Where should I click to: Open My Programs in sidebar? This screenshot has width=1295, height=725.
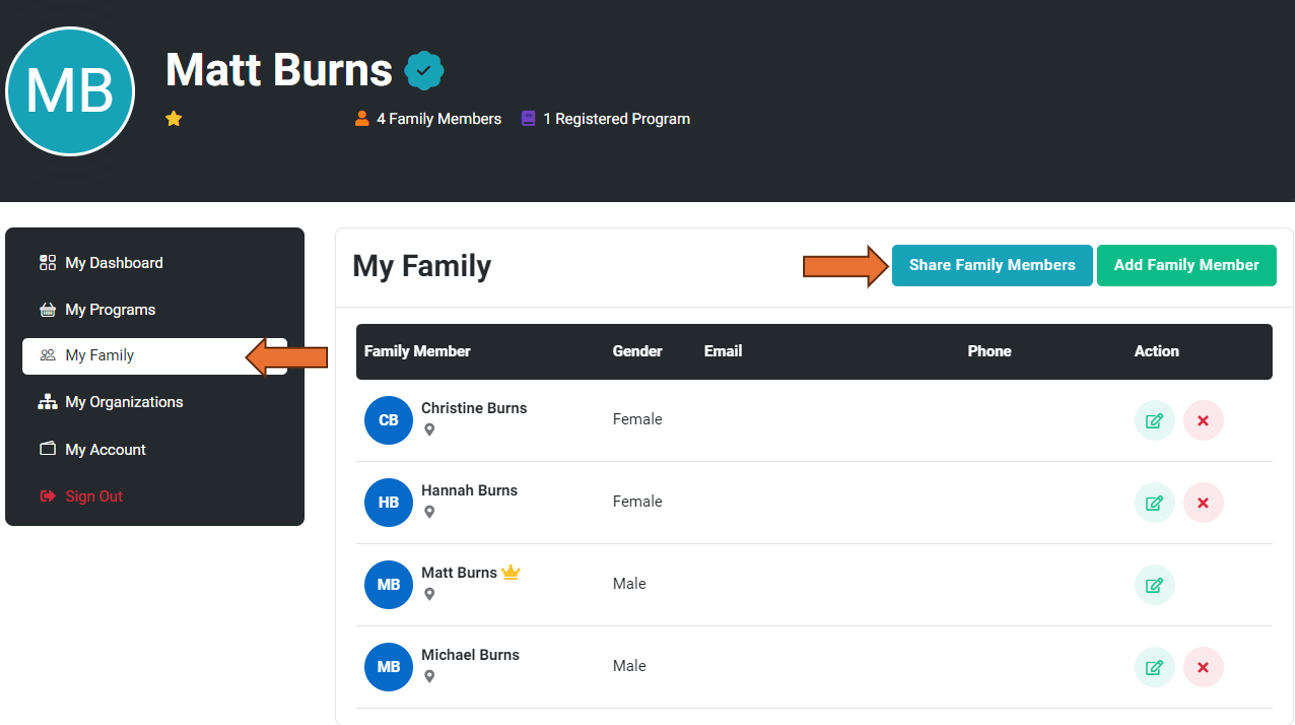tap(155, 310)
